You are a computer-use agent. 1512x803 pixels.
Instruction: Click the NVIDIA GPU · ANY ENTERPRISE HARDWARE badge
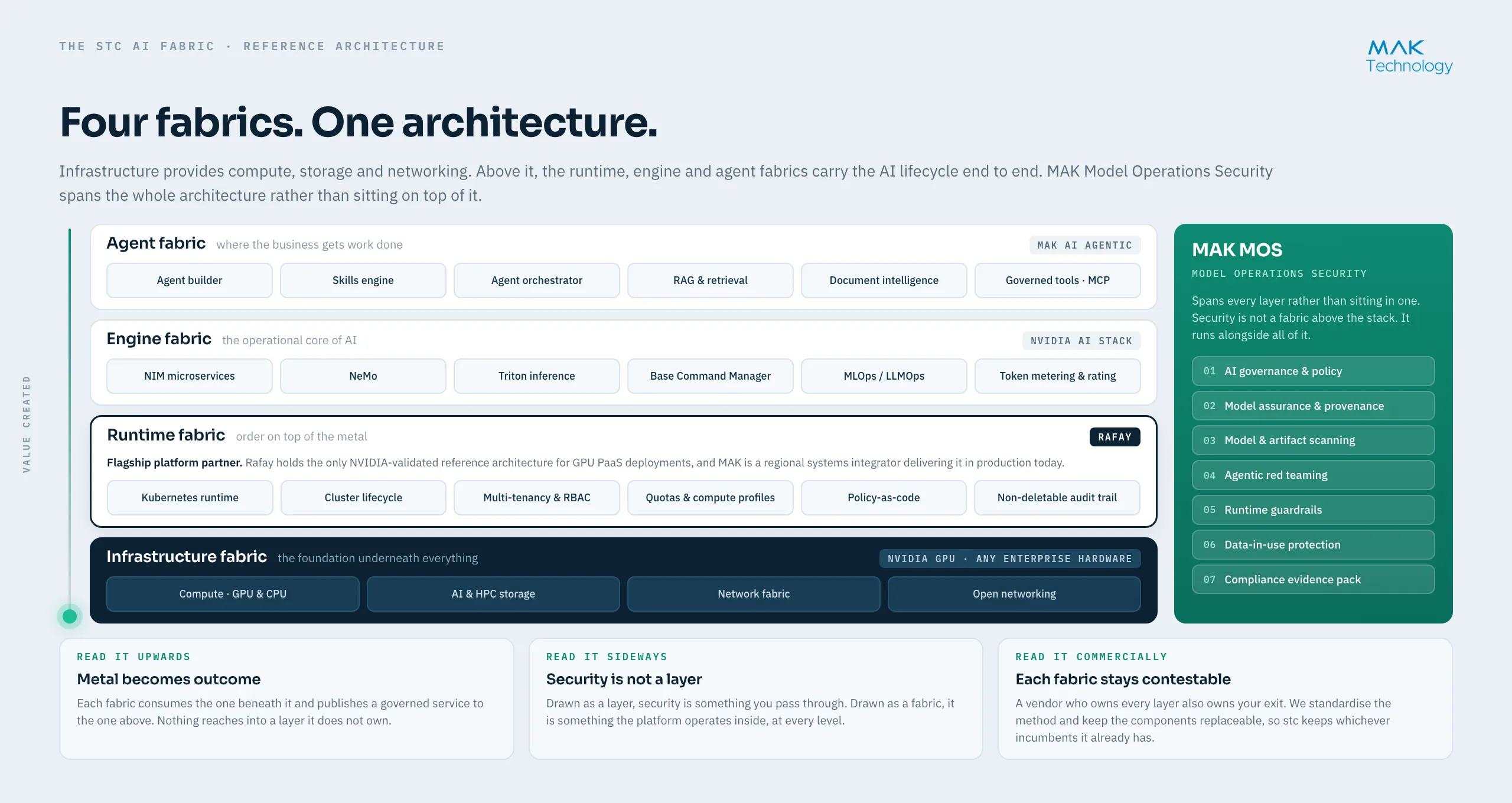click(1010, 559)
